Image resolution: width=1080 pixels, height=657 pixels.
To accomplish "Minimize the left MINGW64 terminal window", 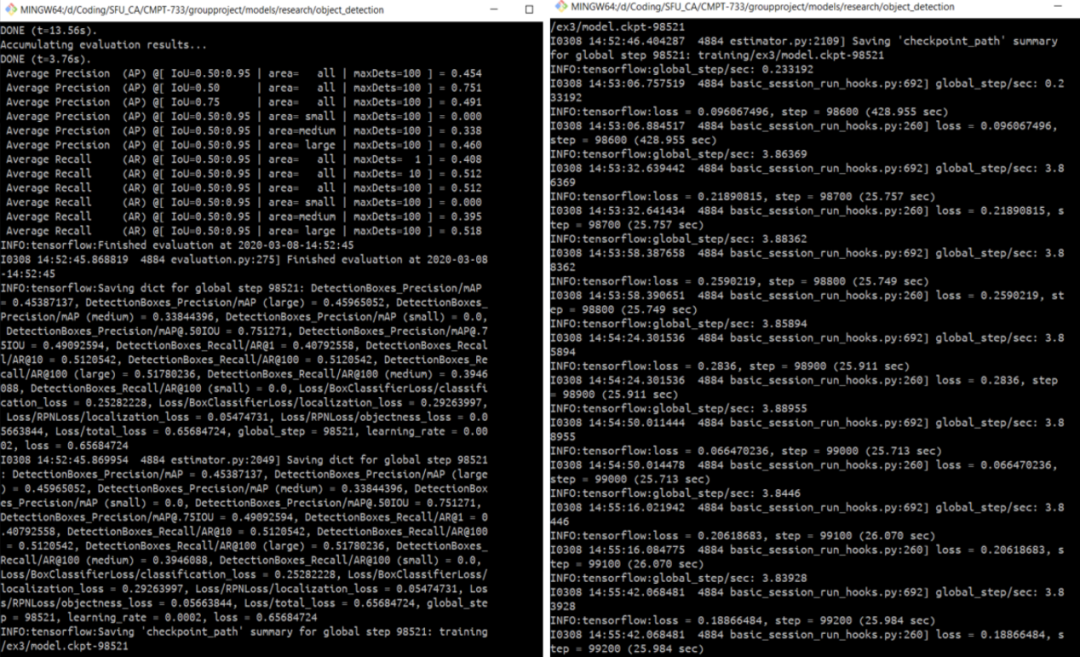I will point(494,10).
